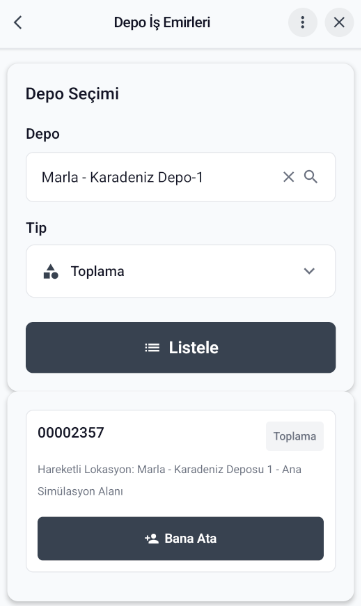
Task: Expand the Tip dropdown chevron
Action: pos(309,271)
